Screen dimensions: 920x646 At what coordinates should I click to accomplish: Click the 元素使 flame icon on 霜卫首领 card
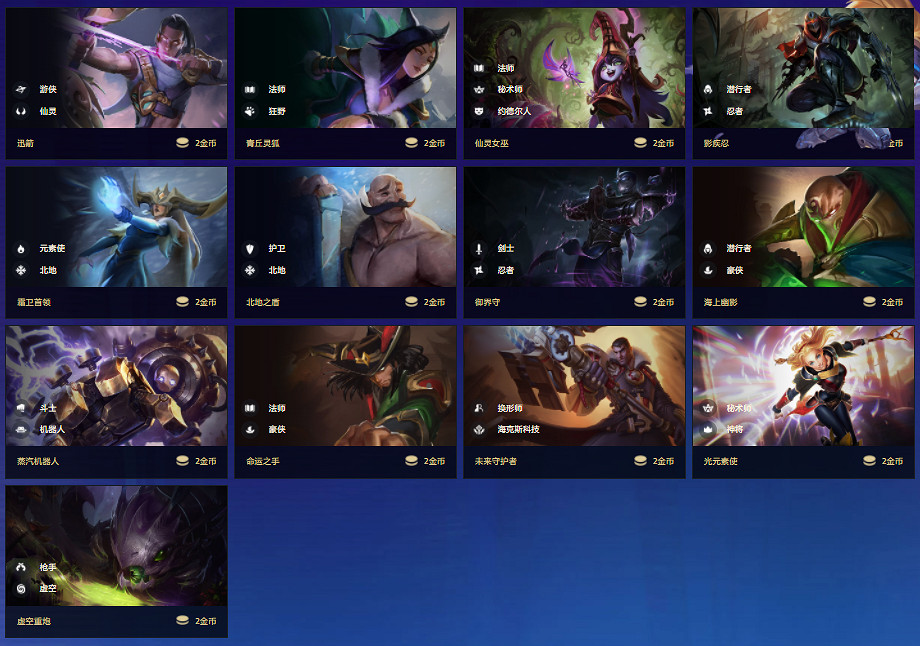[x=21, y=249]
